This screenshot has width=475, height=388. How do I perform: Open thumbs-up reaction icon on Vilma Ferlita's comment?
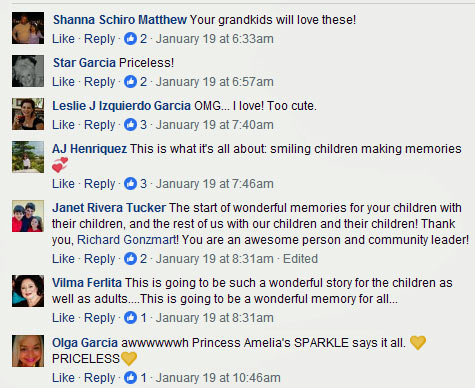(130, 318)
